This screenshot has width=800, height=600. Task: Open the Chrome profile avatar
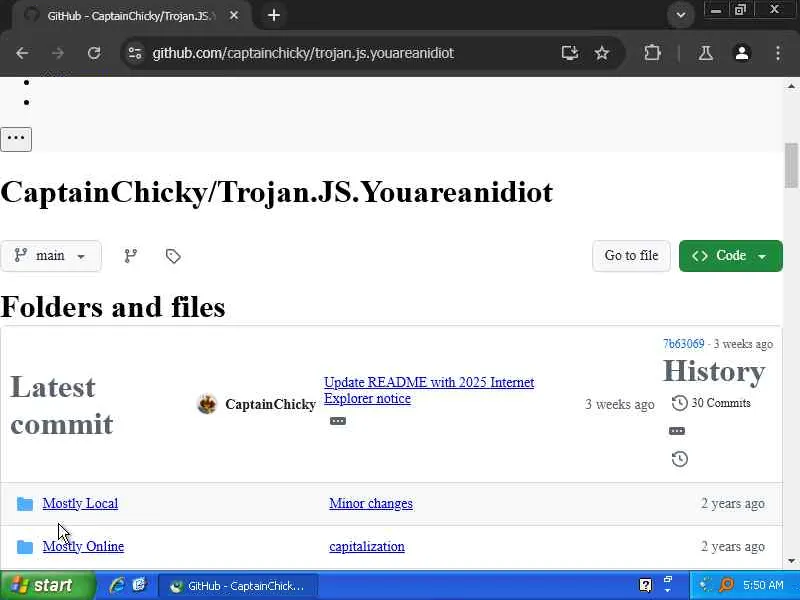point(742,53)
